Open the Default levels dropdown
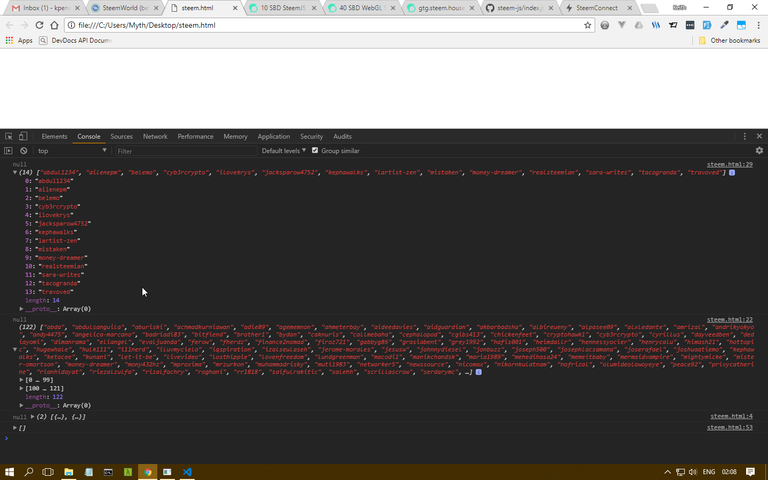768x480 pixels. pyautogui.click(x=283, y=151)
